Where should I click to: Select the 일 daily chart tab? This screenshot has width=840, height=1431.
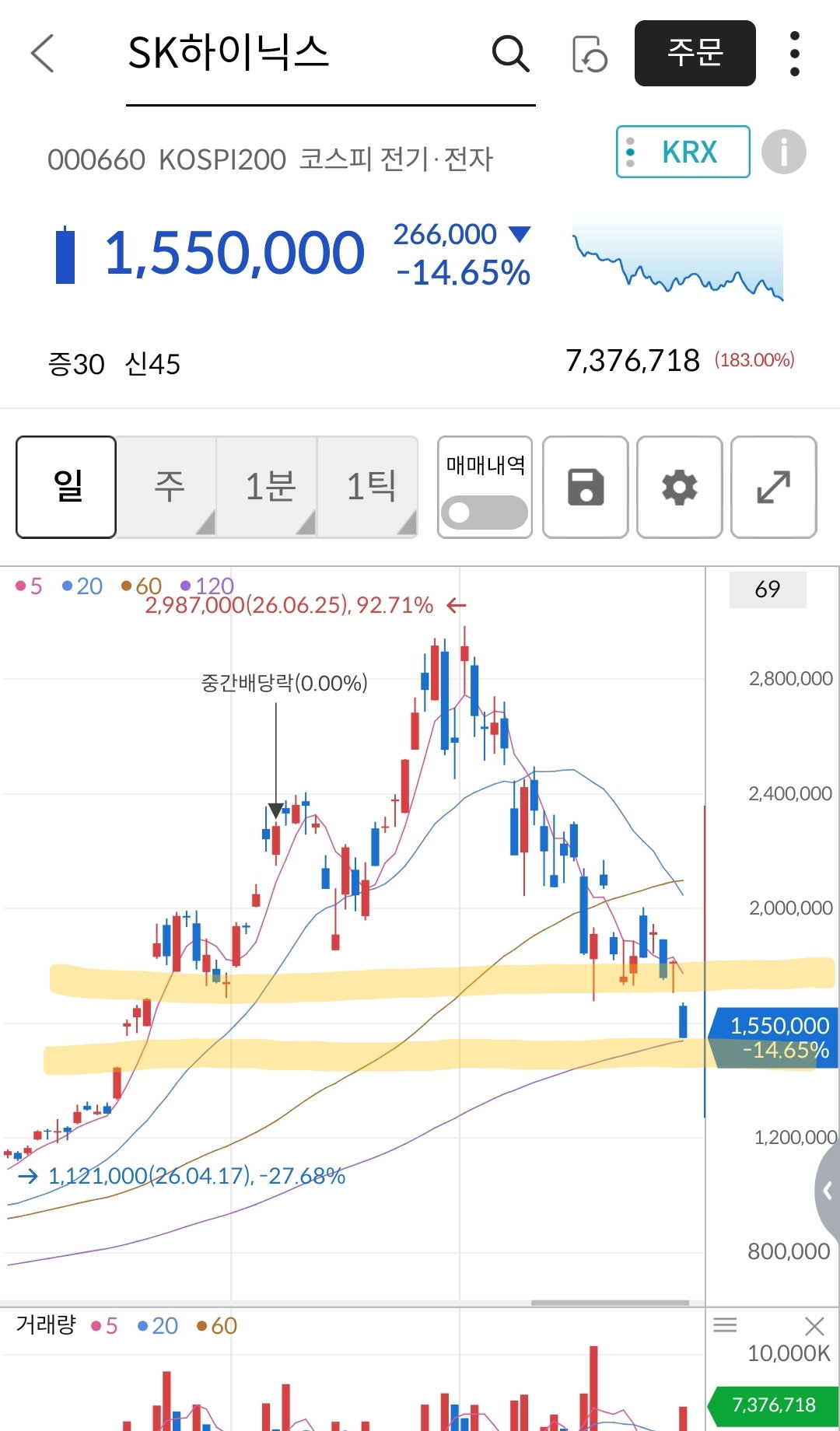[x=66, y=488]
